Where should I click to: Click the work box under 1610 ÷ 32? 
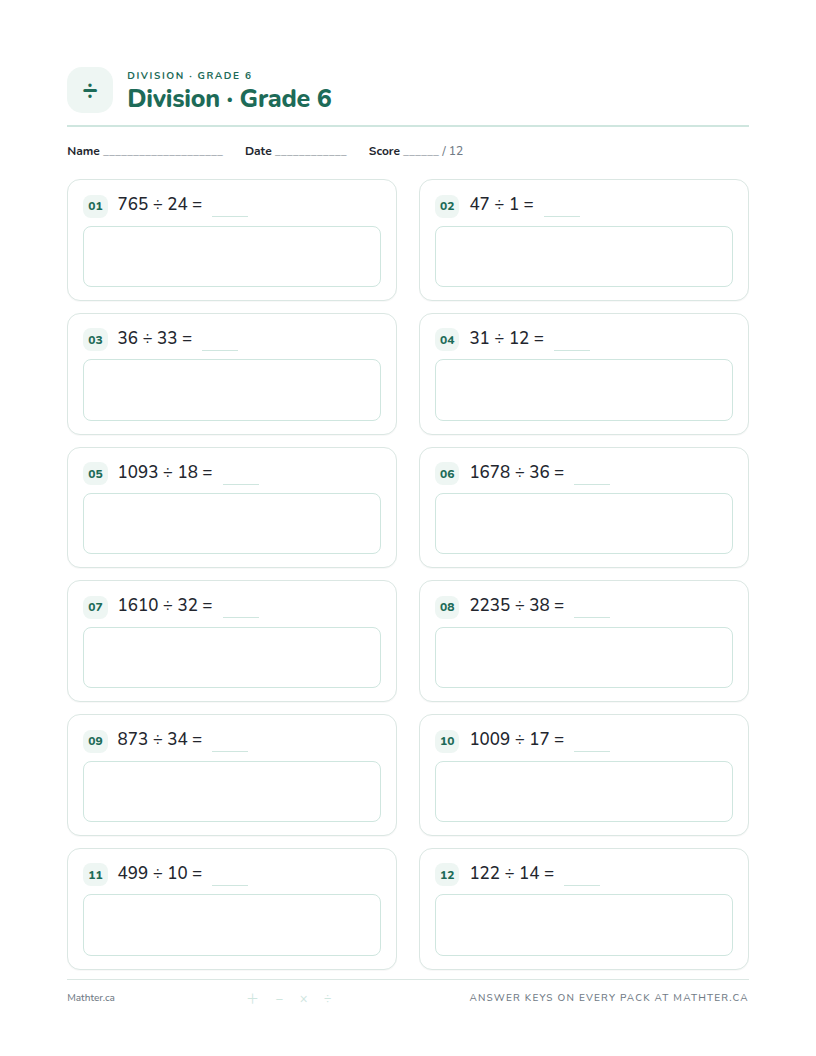[232, 658]
